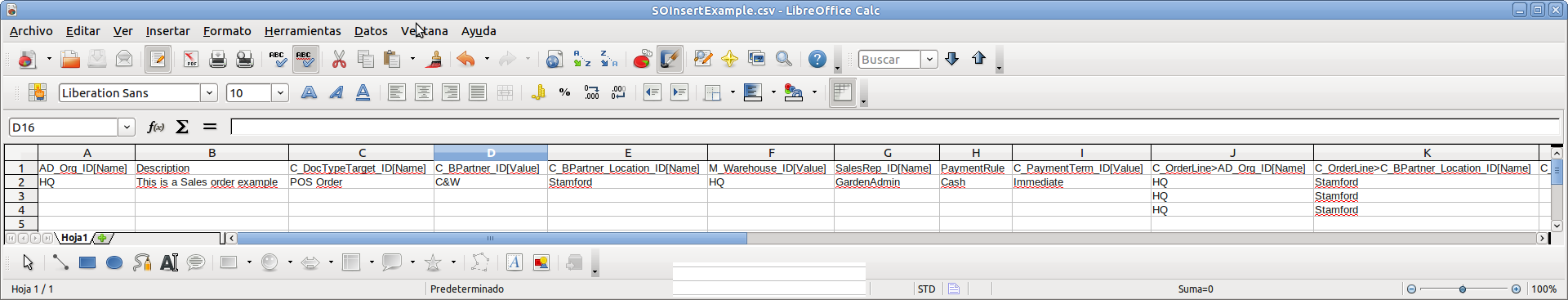This screenshot has width=1568, height=300.
Task: Open the Name Box dropdown arrow
Action: click(127, 127)
